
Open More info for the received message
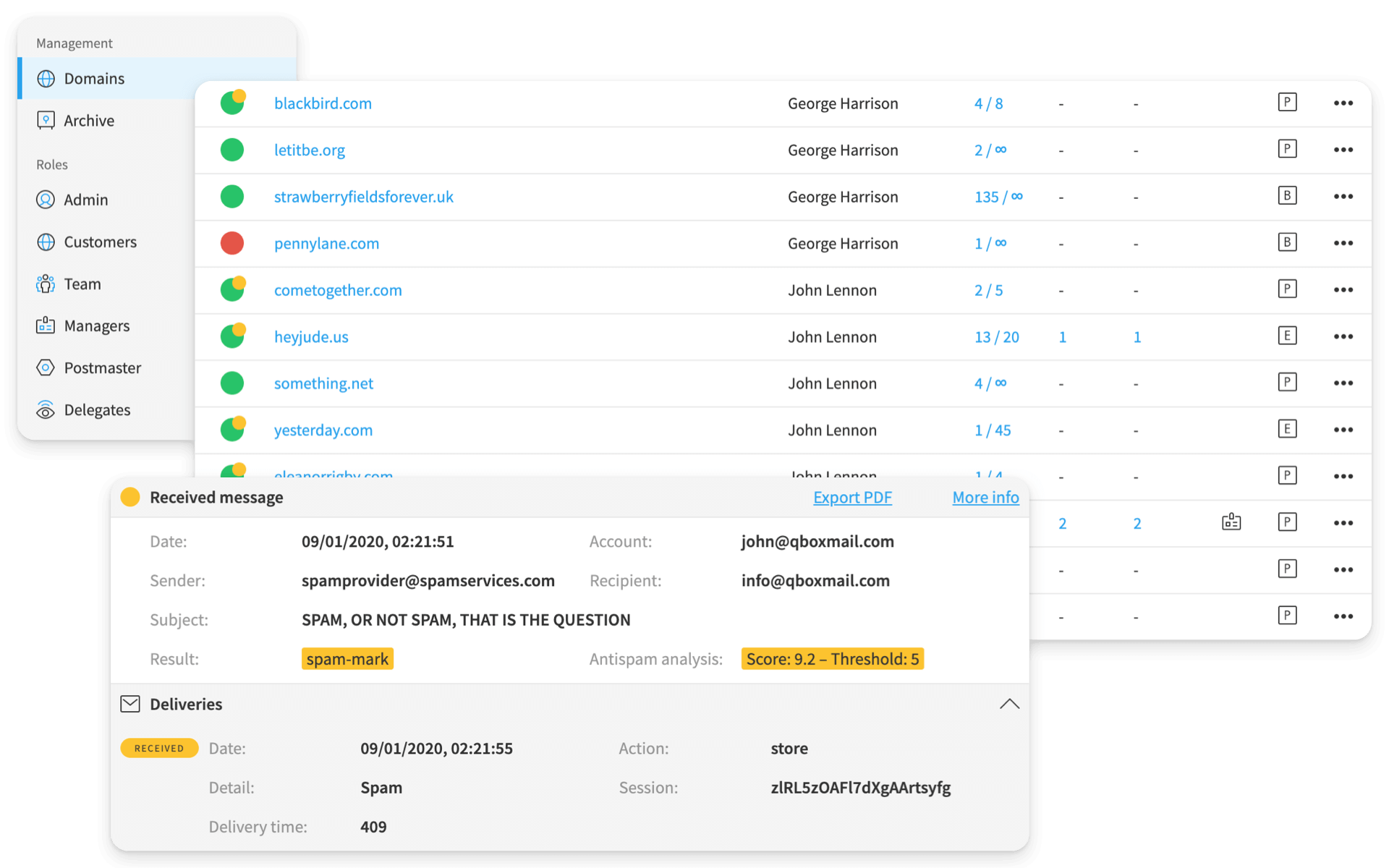985,498
